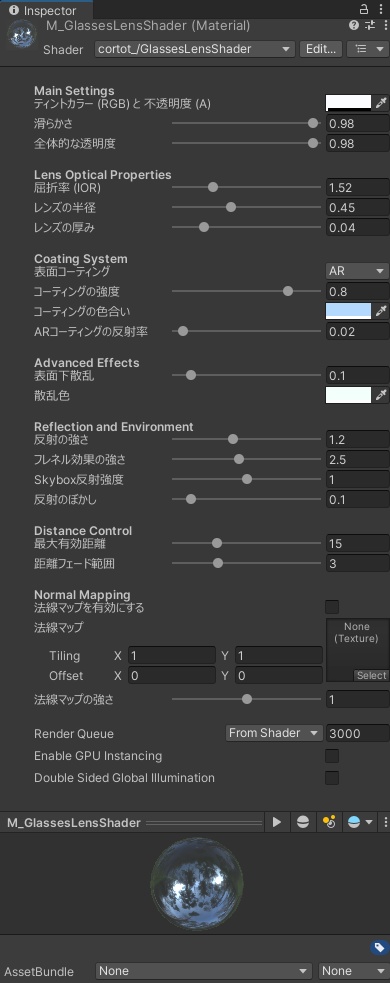Click the IOR value field 1.52
The height and width of the screenshot is (983, 390).
[x=357, y=187]
